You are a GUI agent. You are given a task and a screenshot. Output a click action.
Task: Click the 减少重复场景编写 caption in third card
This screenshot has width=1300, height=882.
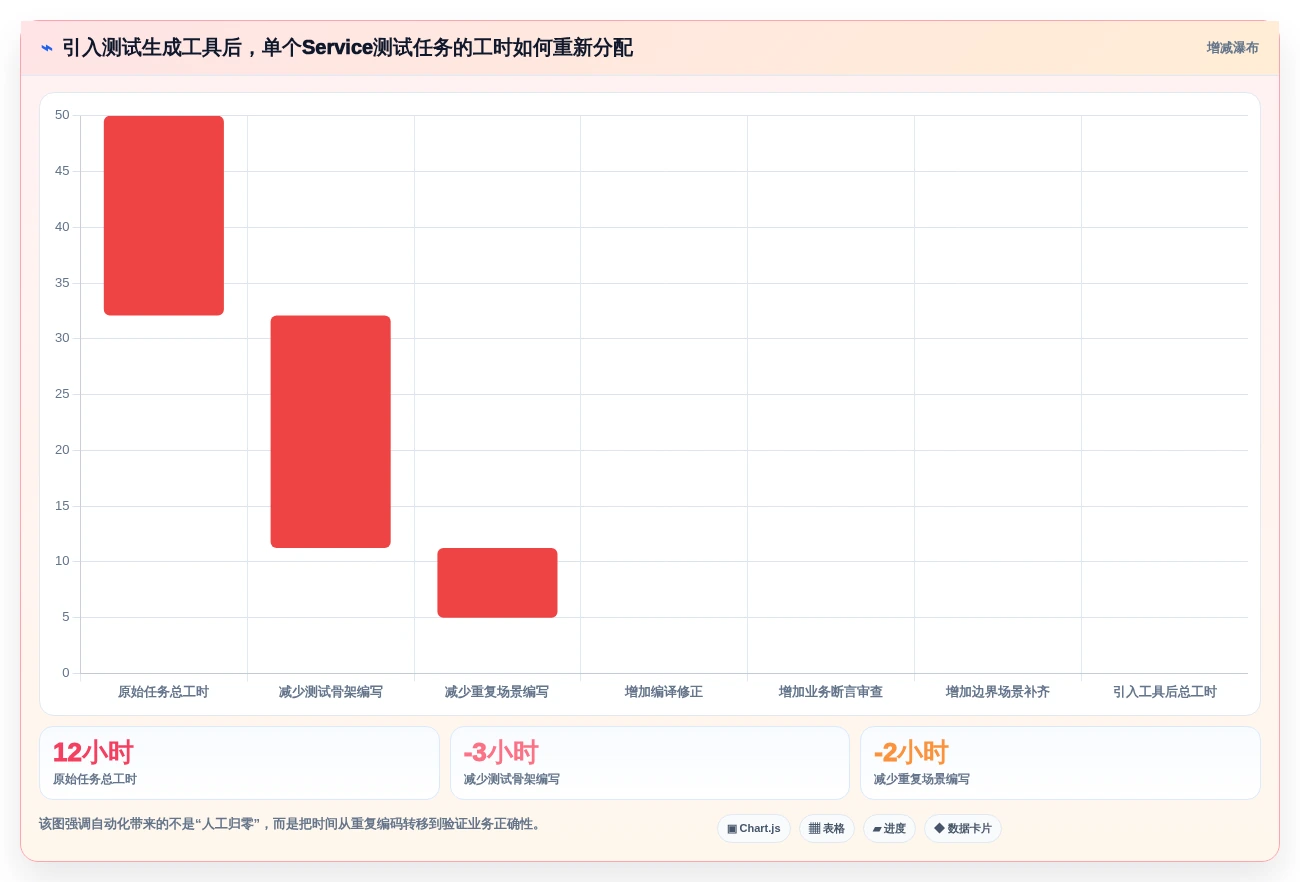(921, 779)
